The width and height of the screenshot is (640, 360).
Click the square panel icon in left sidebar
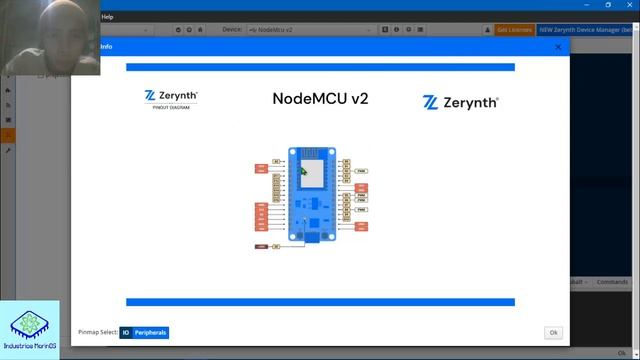(x=8, y=120)
